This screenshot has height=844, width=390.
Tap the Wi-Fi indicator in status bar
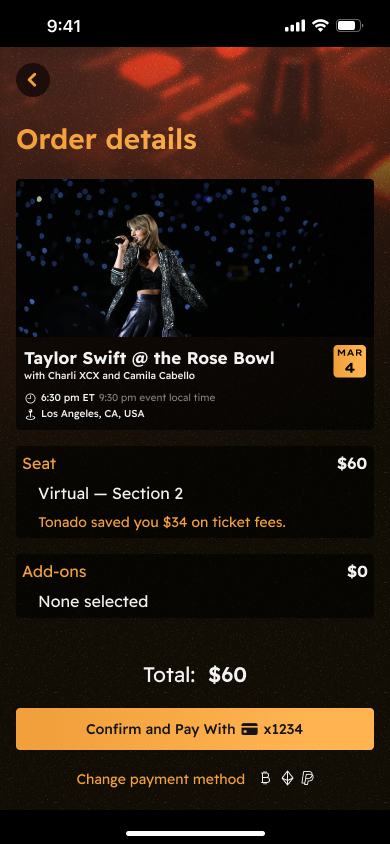tap(321, 25)
